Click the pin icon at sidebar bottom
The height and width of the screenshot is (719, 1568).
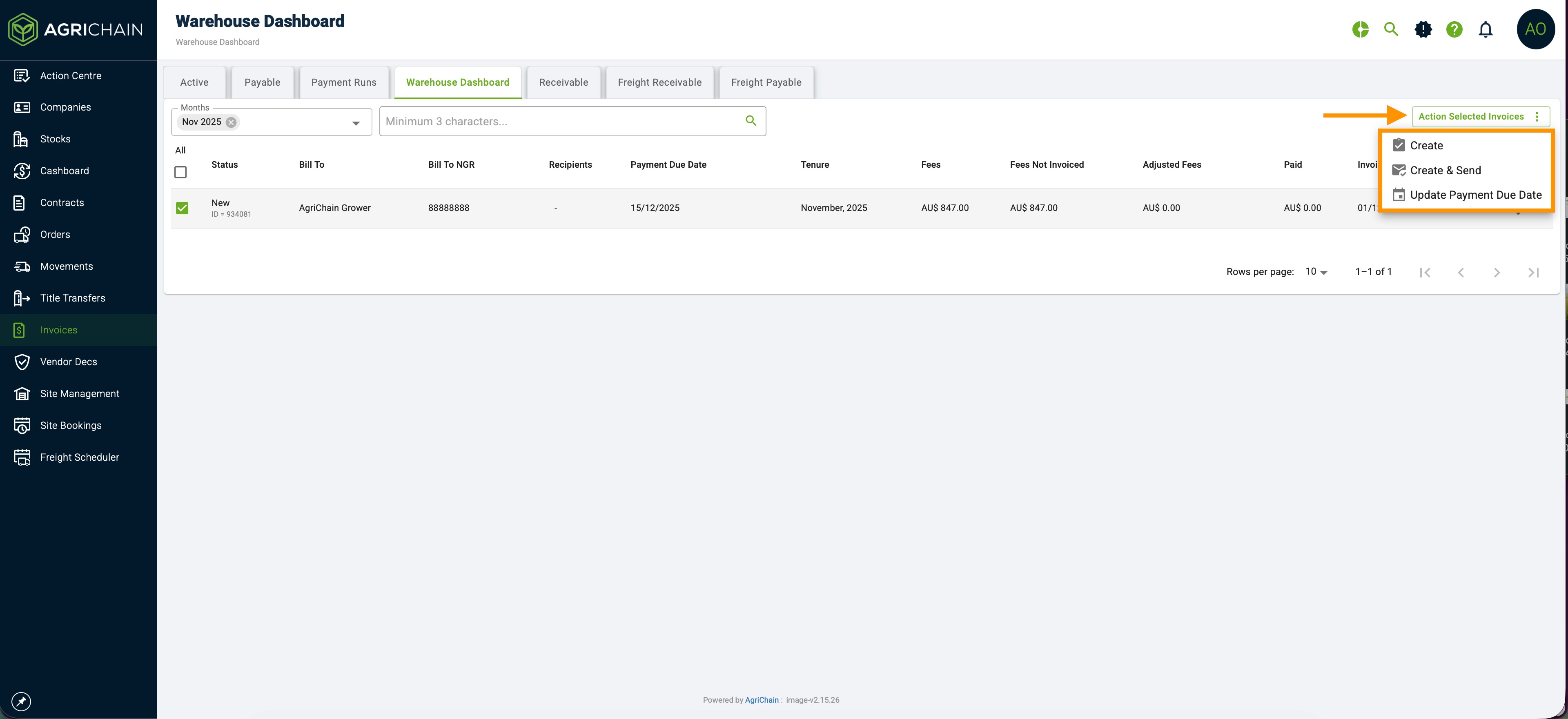(x=21, y=701)
